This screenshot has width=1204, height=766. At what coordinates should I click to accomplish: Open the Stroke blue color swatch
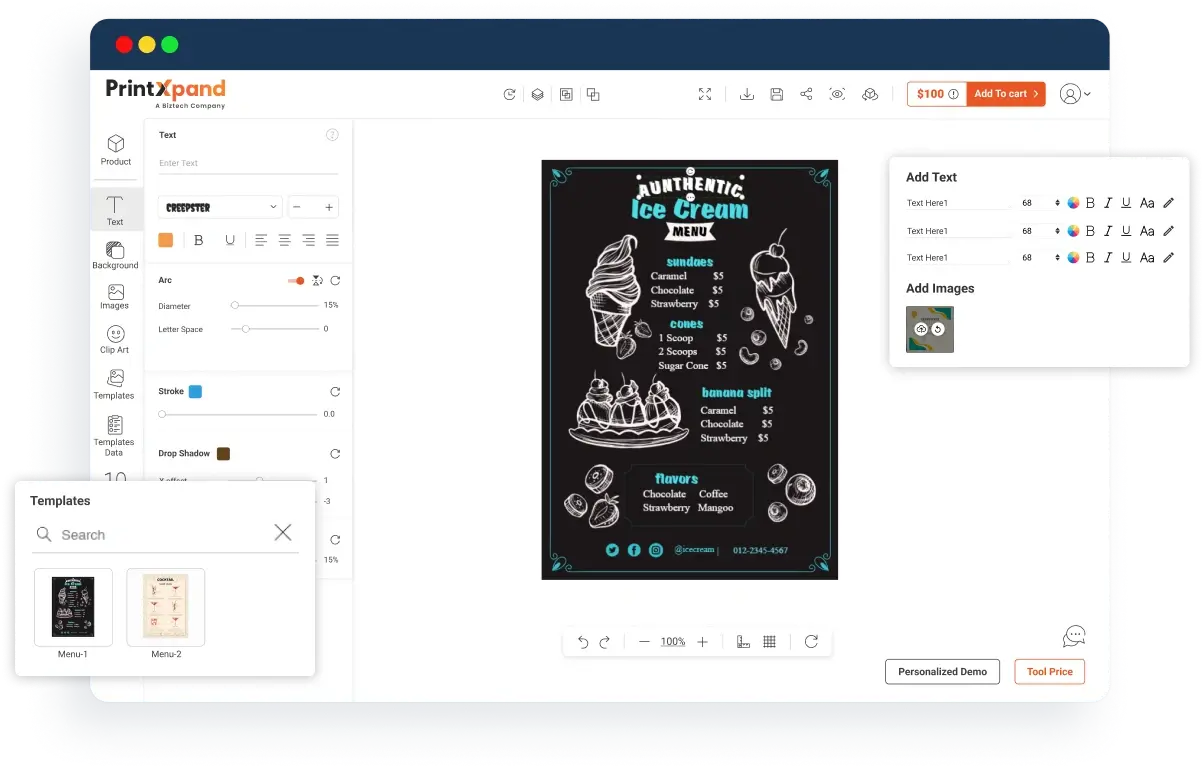pyautogui.click(x=195, y=392)
